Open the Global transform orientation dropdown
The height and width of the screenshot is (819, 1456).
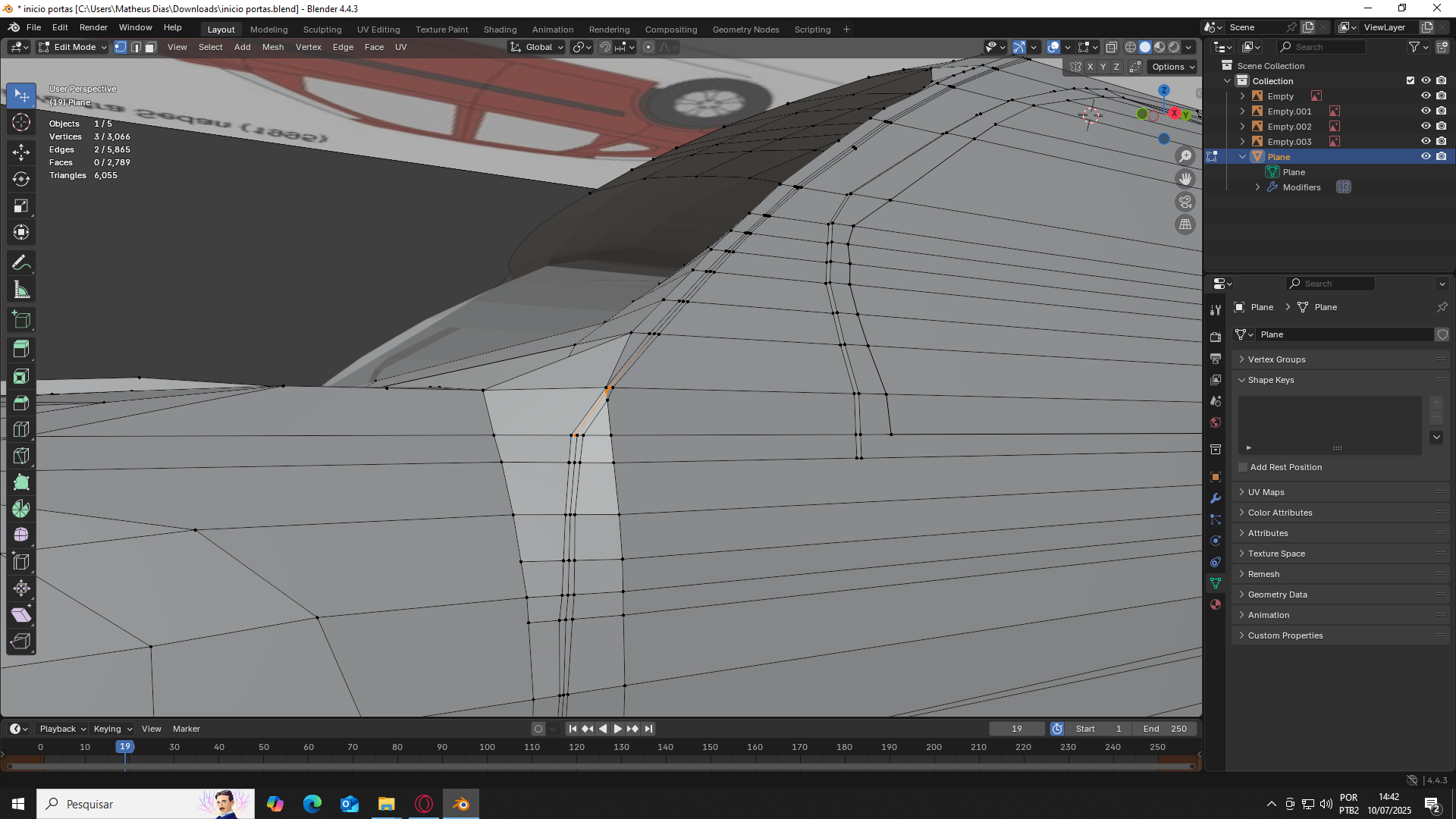tap(537, 47)
